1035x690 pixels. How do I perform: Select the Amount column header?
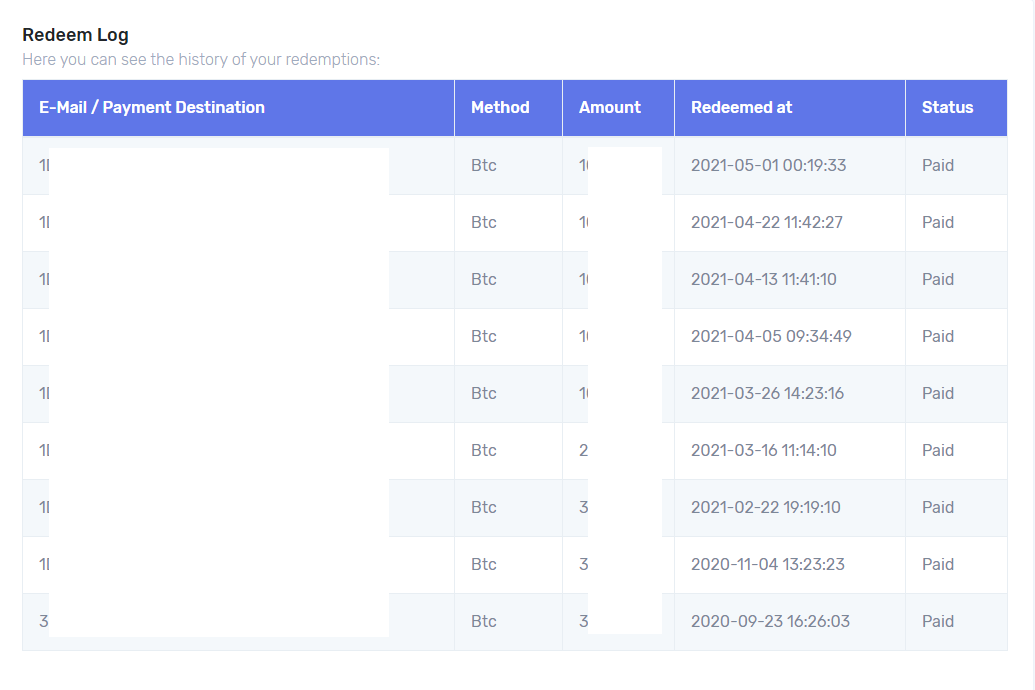(609, 107)
